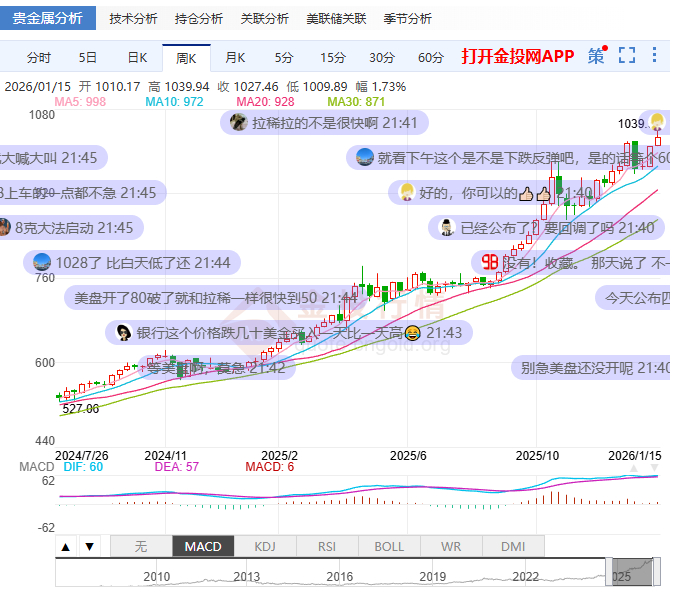
Task: Select the 周K chart period
Action: tap(186, 58)
